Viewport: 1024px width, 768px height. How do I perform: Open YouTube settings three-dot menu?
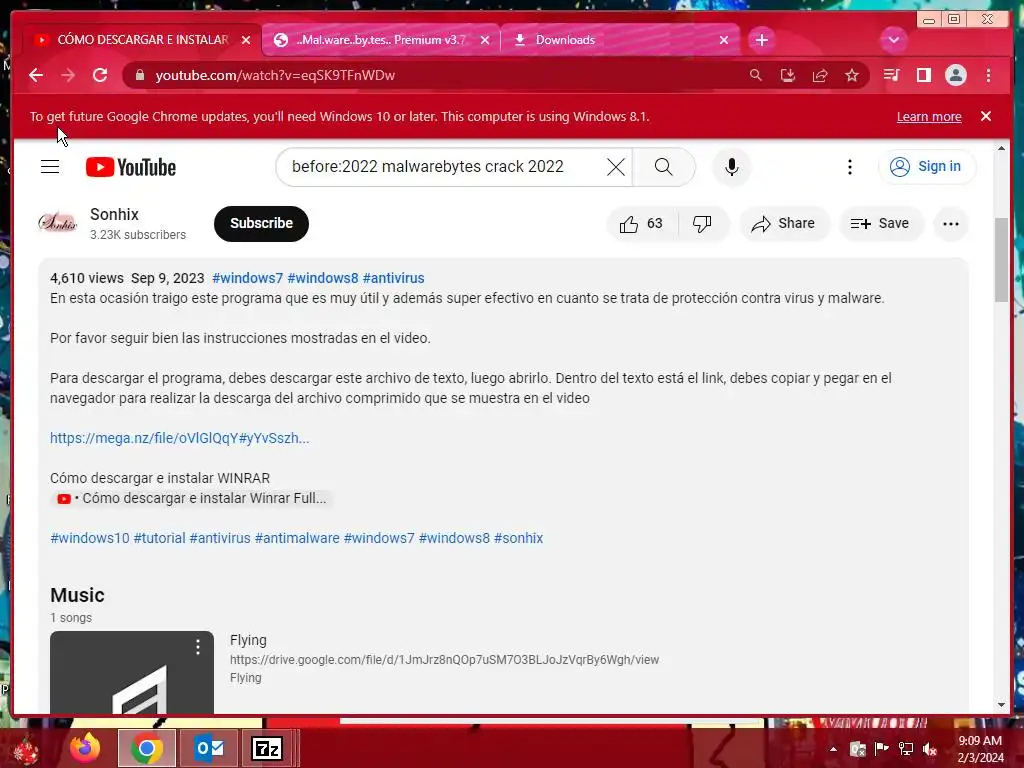[850, 167]
